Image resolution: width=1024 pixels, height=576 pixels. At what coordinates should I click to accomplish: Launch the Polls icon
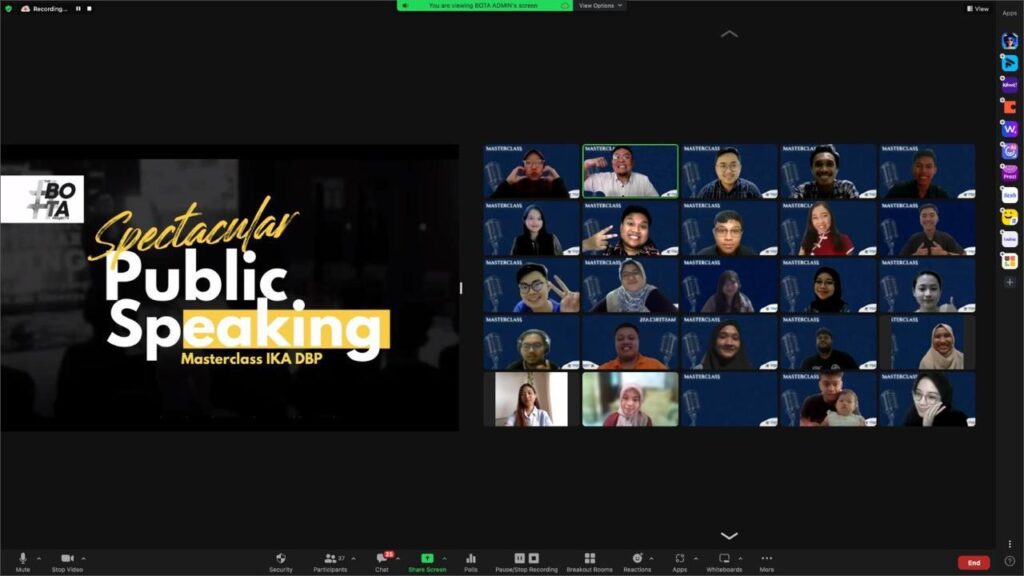(x=470, y=559)
